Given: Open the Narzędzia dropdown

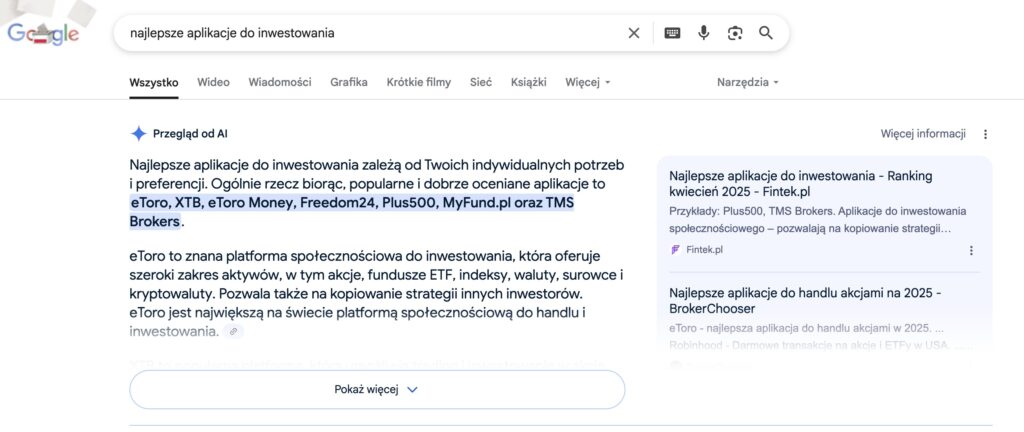Looking at the screenshot, I should tap(748, 82).
